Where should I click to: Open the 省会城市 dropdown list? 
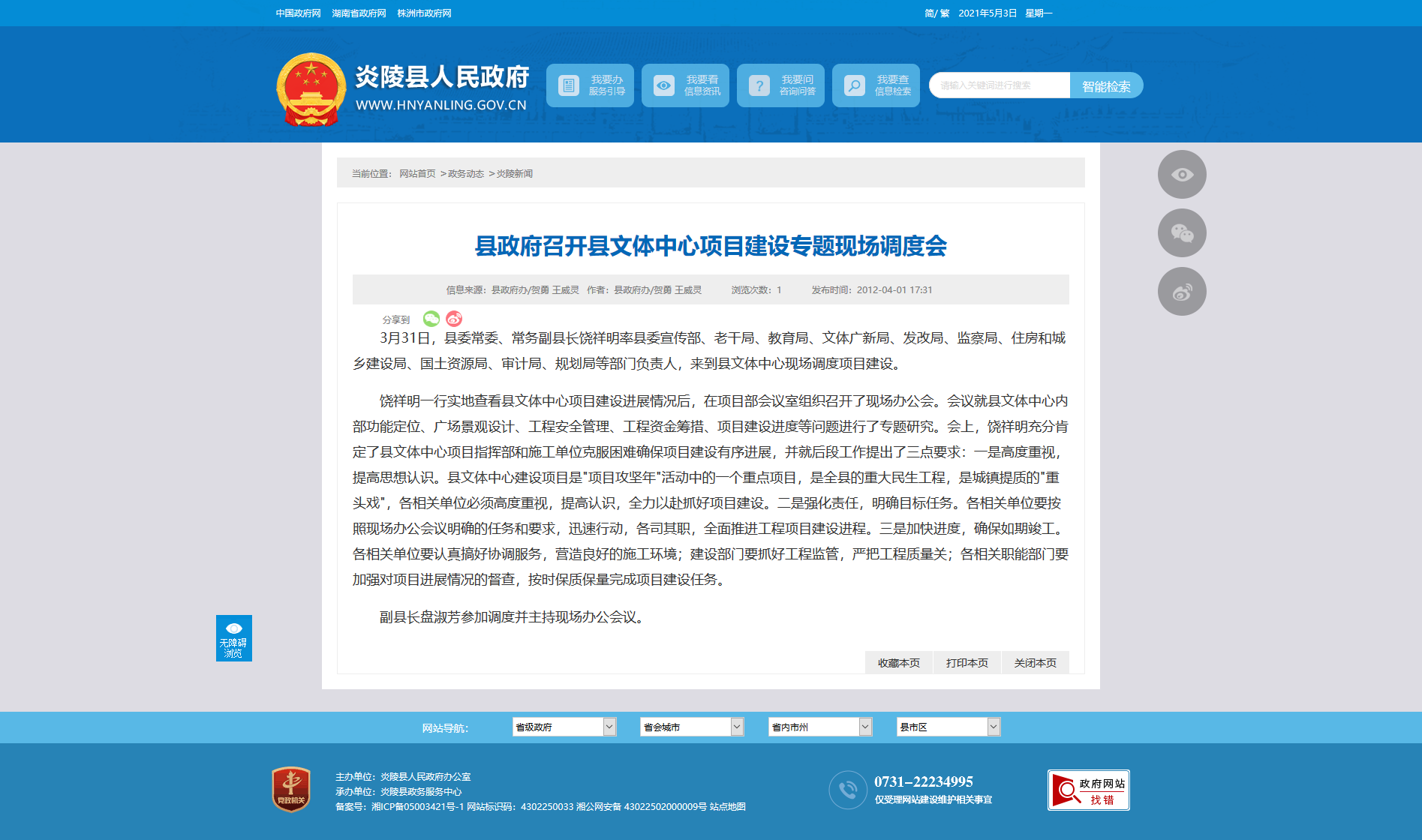(x=692, y=727)
